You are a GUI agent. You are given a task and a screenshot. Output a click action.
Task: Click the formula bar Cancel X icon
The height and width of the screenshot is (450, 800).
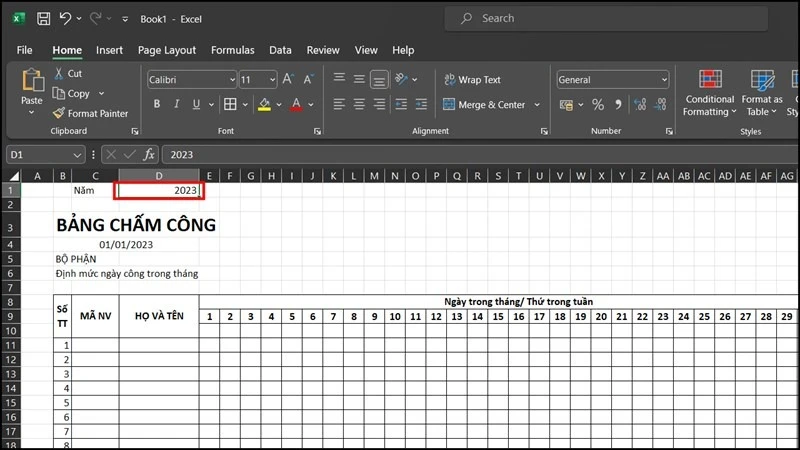tap(111, 154)
